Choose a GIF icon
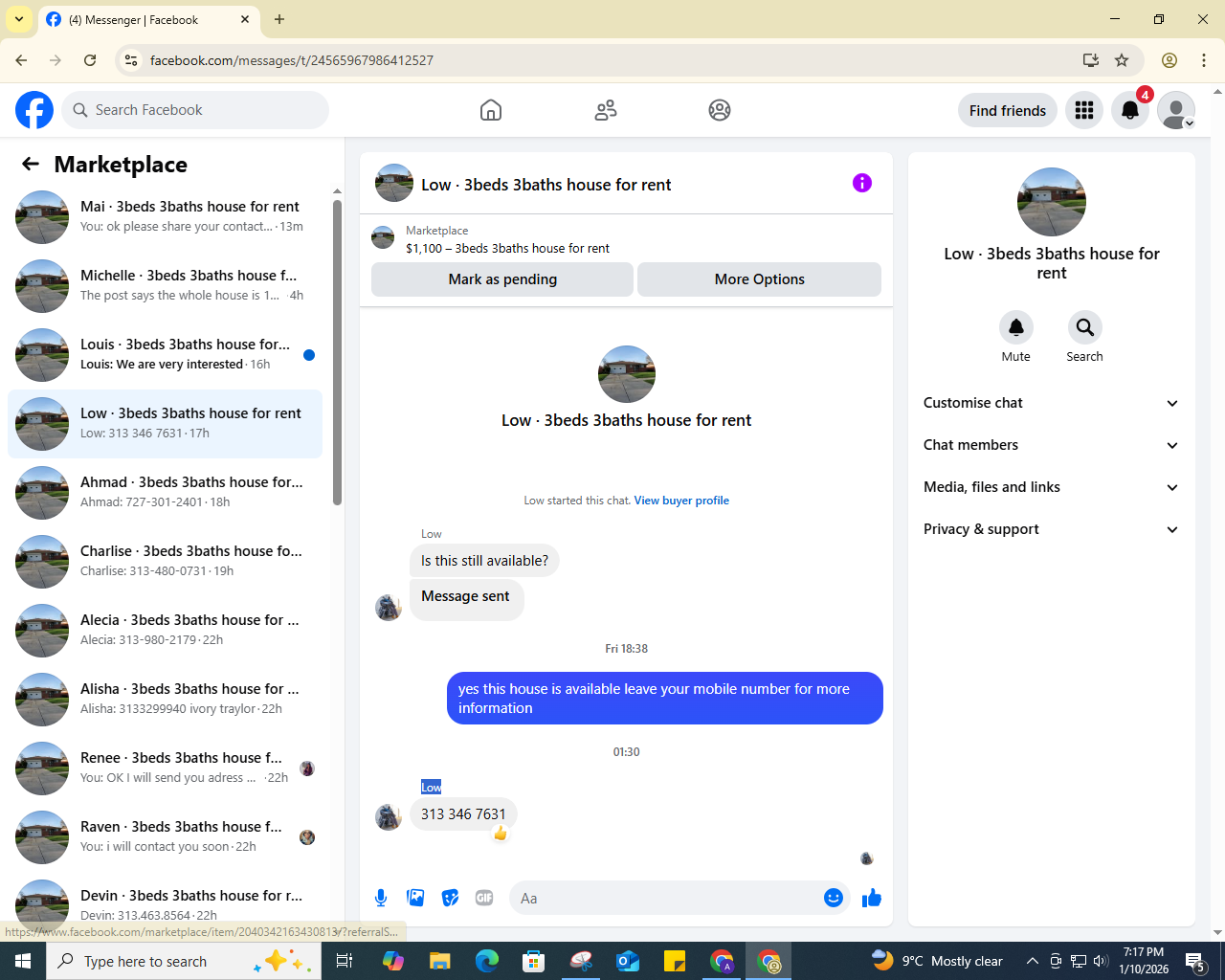Screen dimensions: 1225x980 484,898
